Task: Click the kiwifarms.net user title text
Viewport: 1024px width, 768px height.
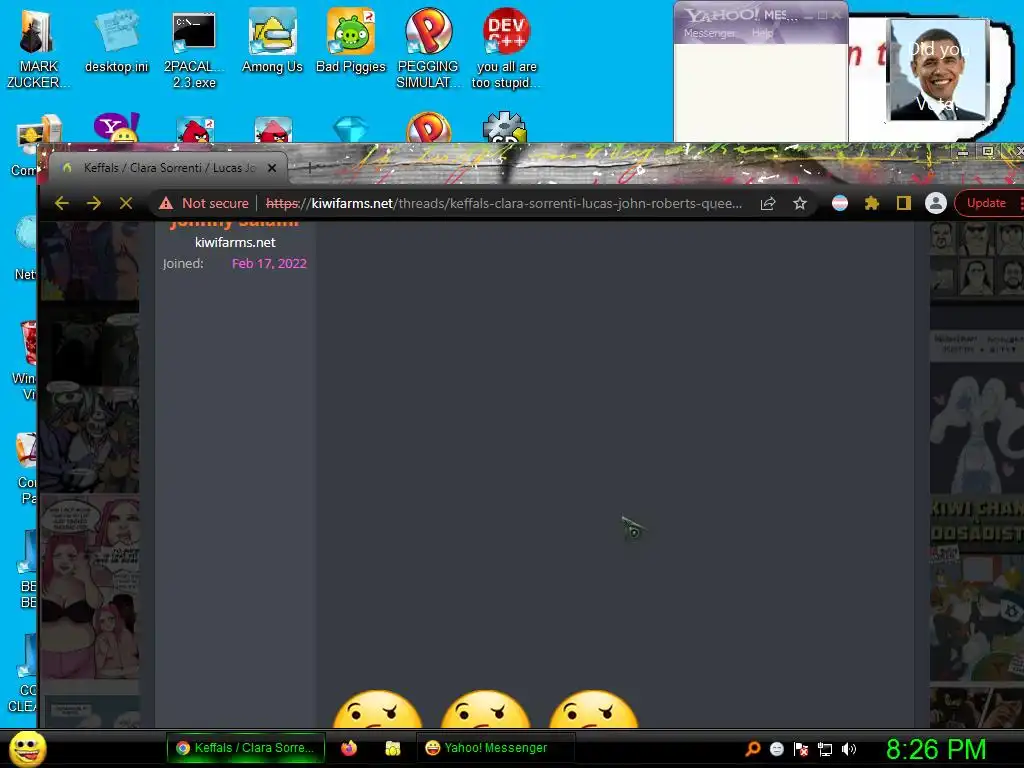Action: (x=235, y=242)
